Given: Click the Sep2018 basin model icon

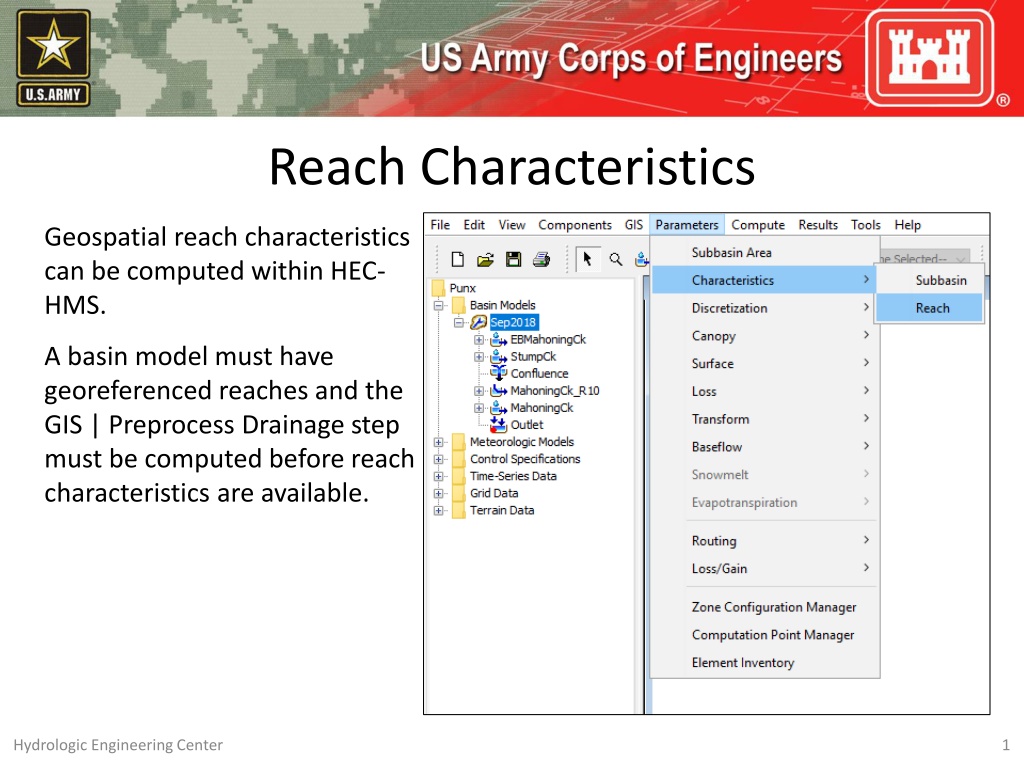Looking at the screenshot, I should (479, 322).
